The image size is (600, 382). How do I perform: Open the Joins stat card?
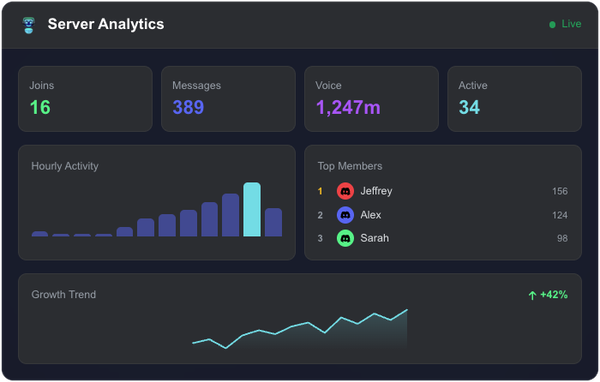pyautogui.click(x=85, y=99)
